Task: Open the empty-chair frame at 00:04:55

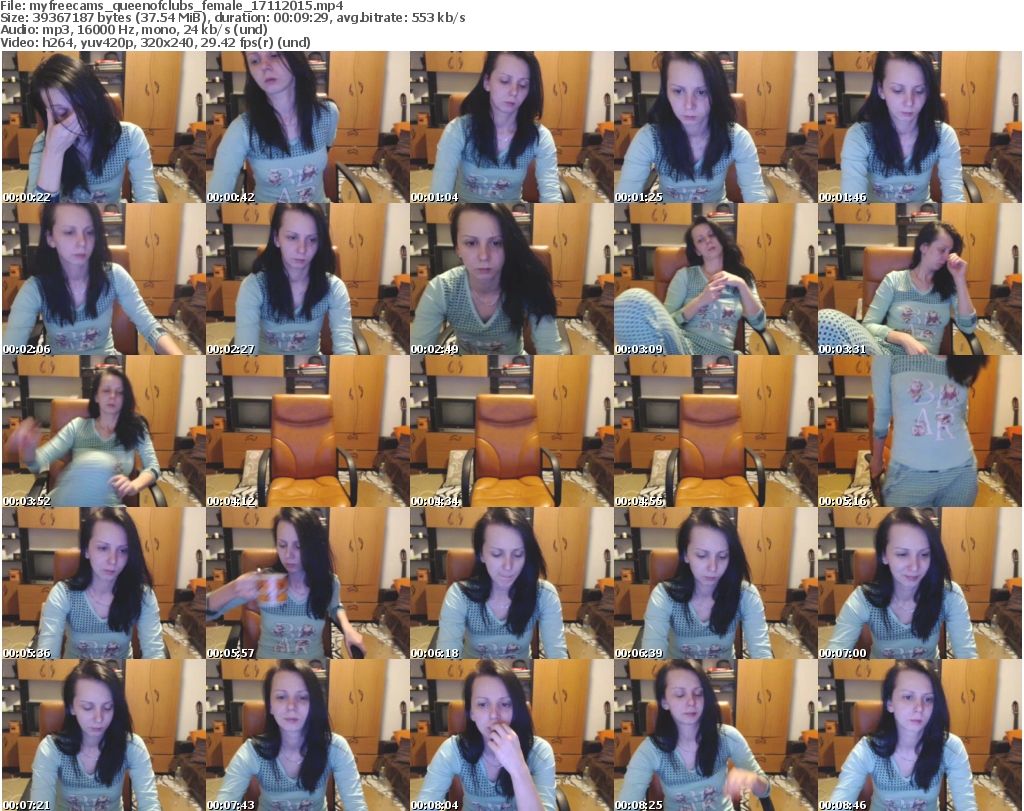Action: (716, 431)
